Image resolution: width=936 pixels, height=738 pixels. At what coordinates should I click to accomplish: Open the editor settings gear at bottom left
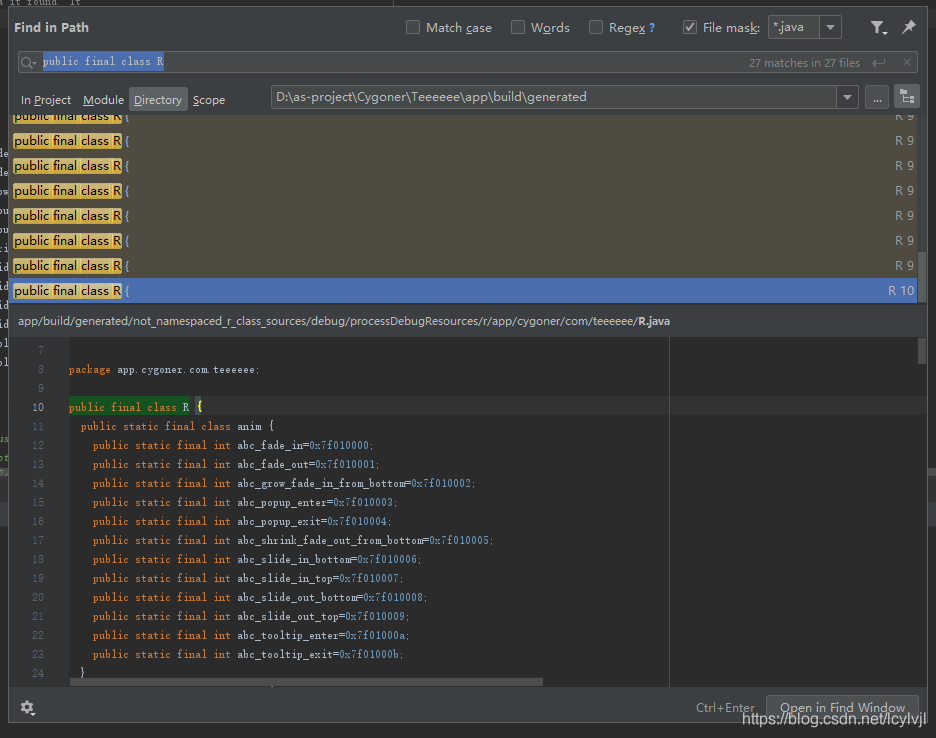pyautogui.click(x=28, y=707)
